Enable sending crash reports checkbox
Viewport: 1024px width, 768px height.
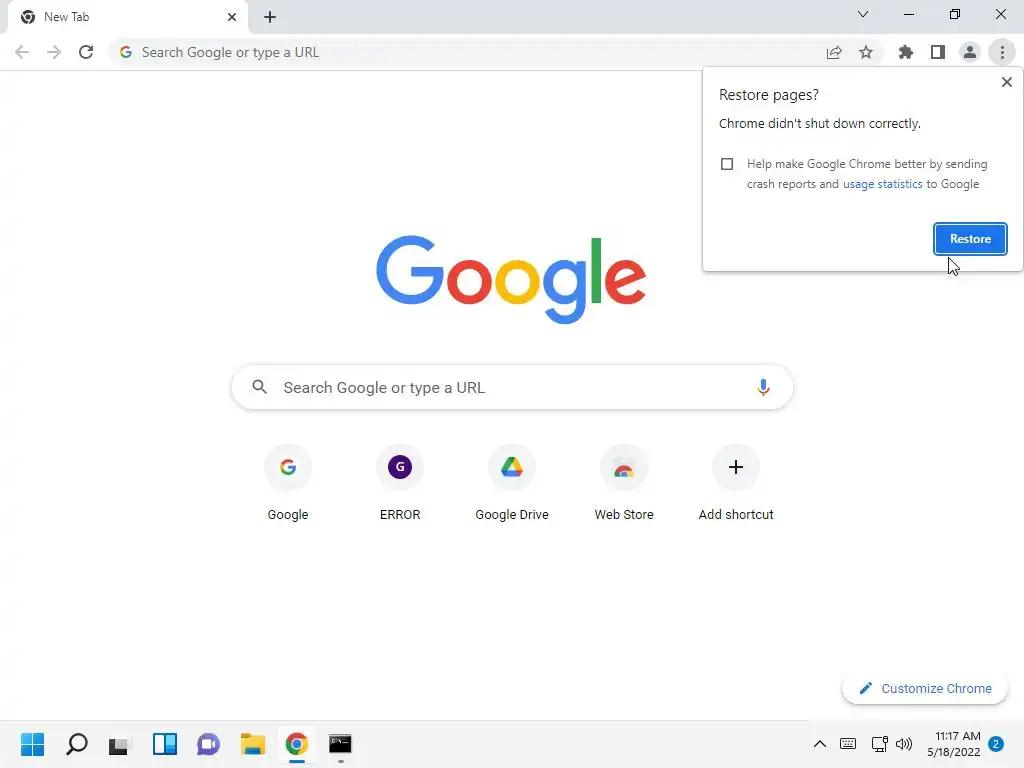pos(727,164)
